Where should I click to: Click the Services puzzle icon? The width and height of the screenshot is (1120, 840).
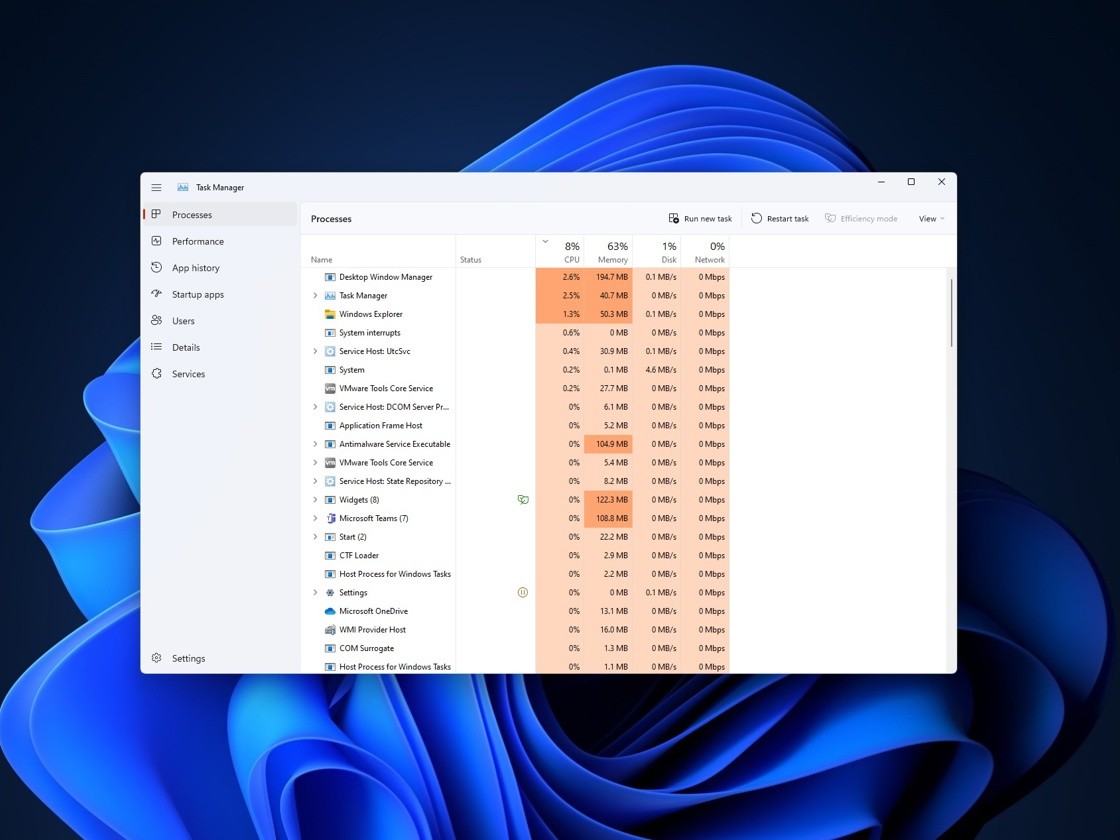(x=156, y=374)
